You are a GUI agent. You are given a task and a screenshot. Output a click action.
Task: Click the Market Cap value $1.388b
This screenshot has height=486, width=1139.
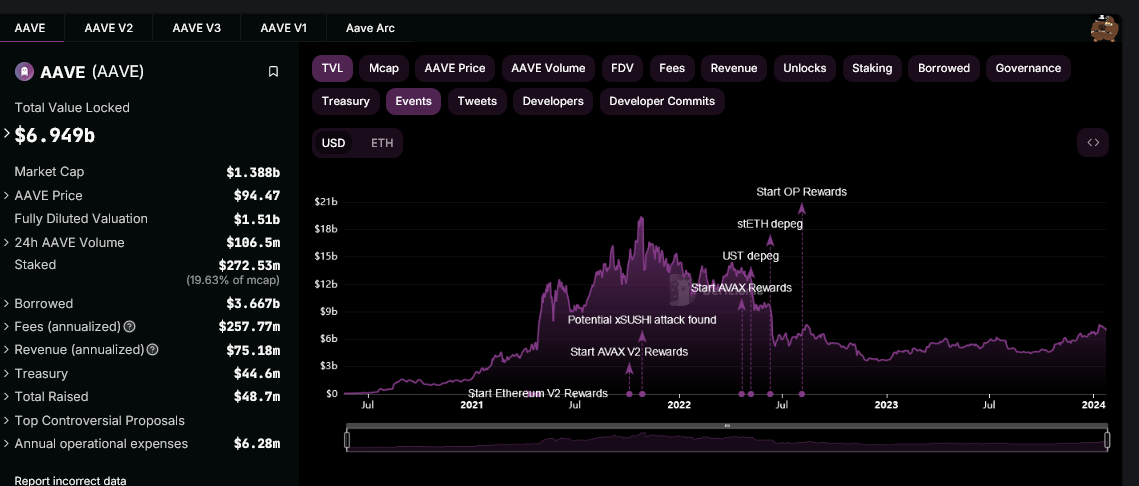click(x=253, y=172)
